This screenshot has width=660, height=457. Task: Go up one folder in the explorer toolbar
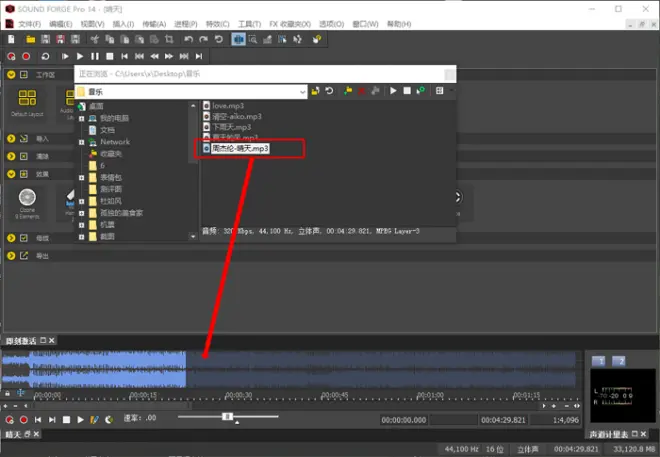315,90
